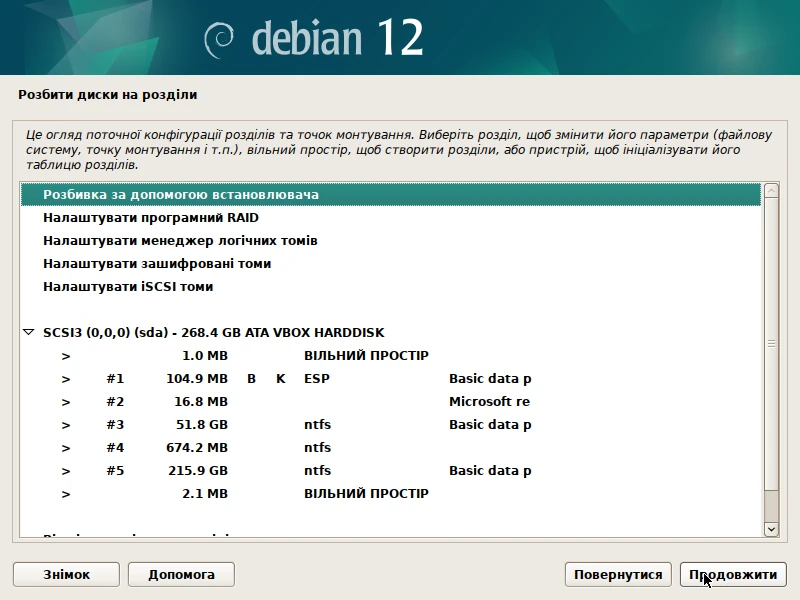Select partition #1 104.9 MB ESP
Image resolution: width=800 pixels, height=600 pixels.
391,379
